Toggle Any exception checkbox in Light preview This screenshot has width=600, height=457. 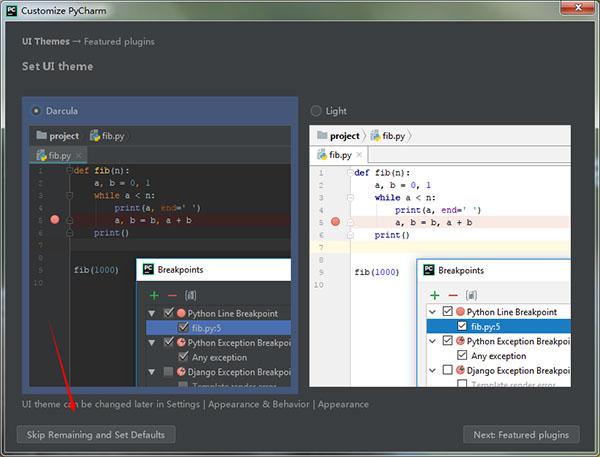pyautogui.click(x=462, y=355)
